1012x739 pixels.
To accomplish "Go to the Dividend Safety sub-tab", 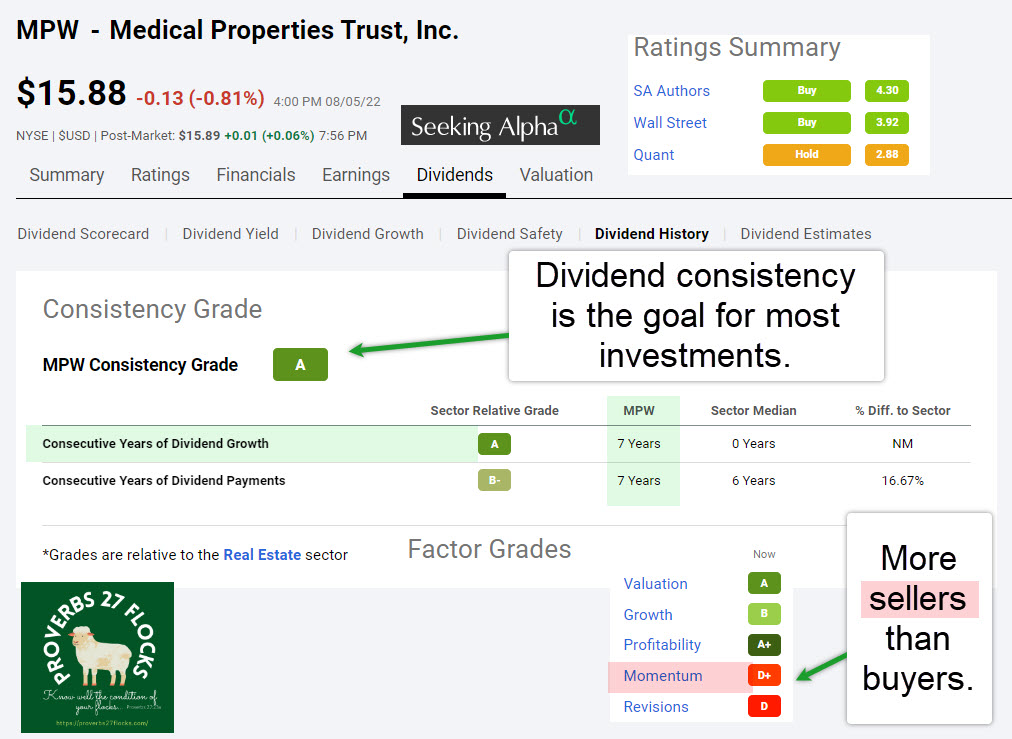I will point(510,234).
